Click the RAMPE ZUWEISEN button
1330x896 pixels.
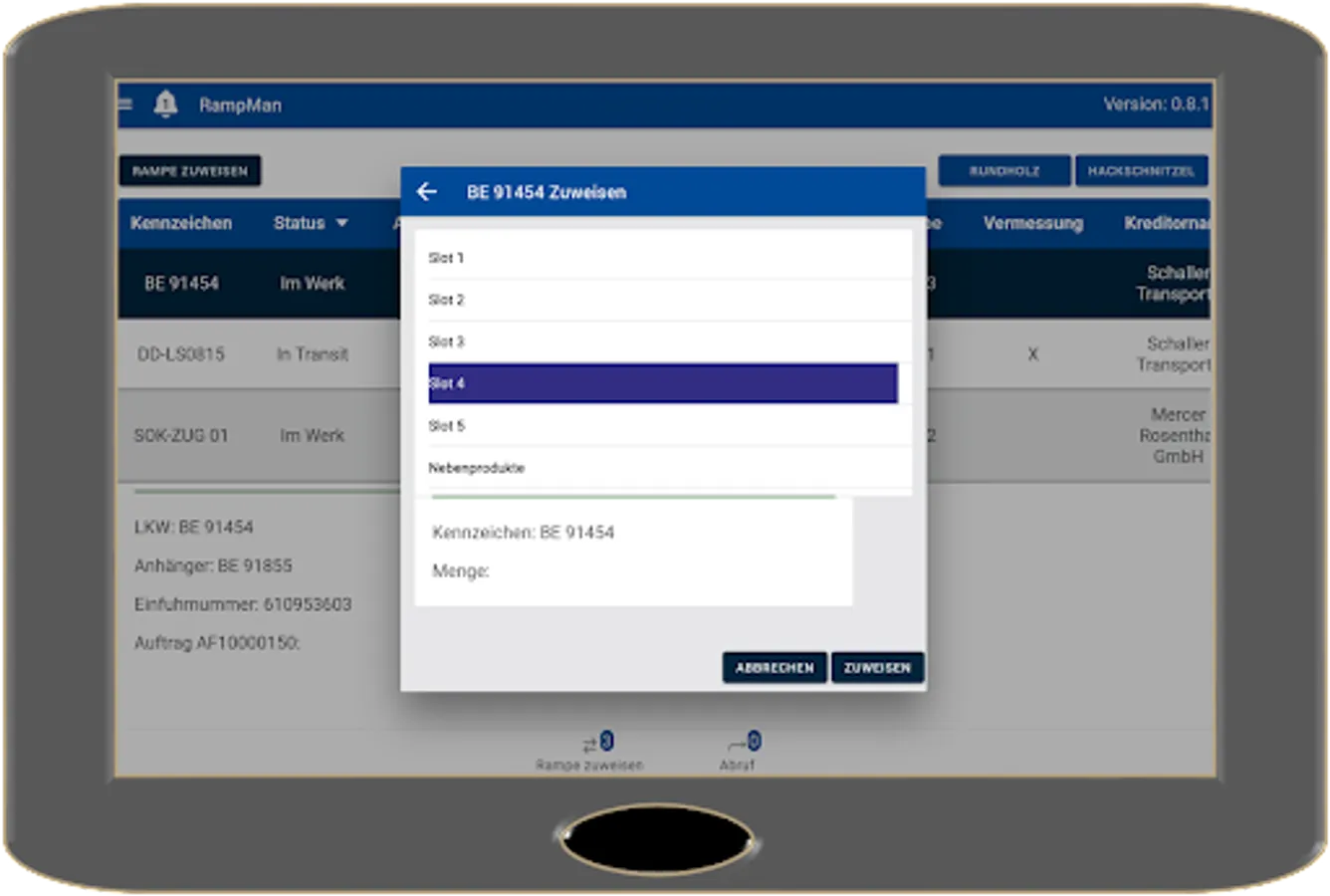click(189, 170)
